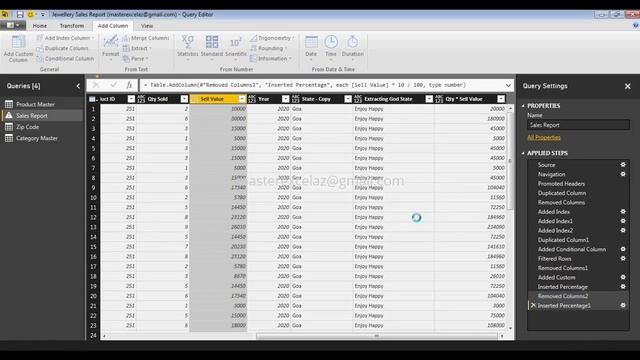
Task: Click the horizontal scrollbar of data grid
Action: (377, 336)
